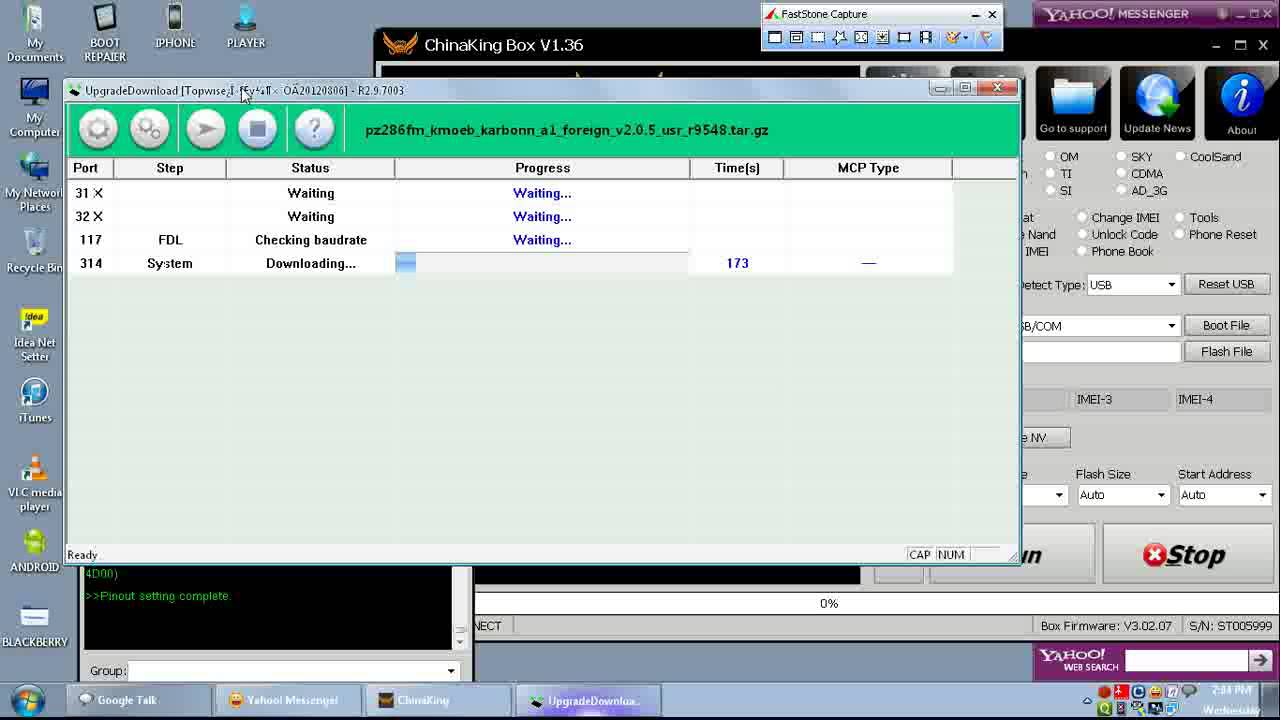This screenshot has height=720, width=1280.
Task: Click the Reset USB button
Action: coord(1226,284)
